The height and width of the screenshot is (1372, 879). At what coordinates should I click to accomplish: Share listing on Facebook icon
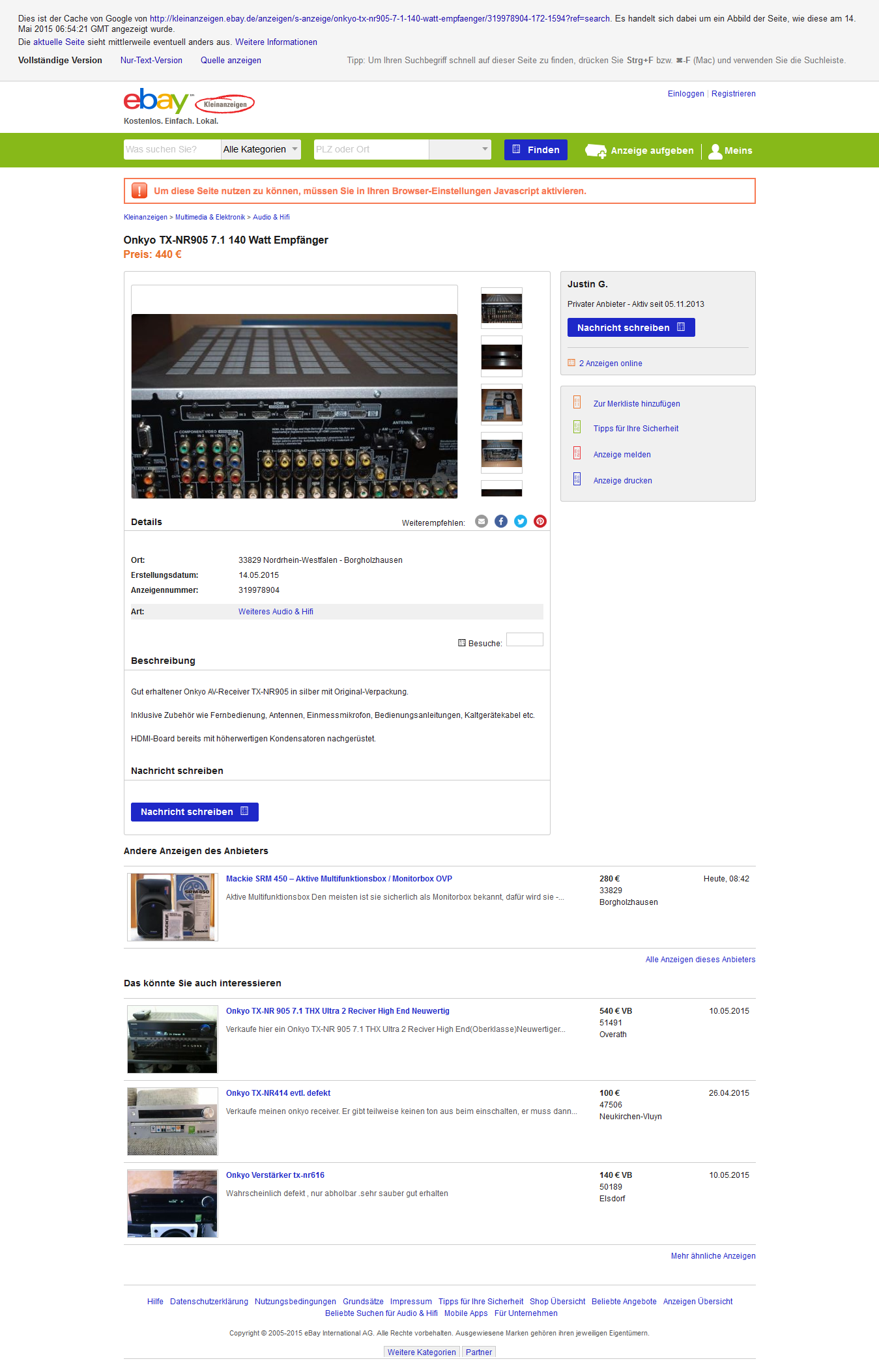click(x=501, y=521)
